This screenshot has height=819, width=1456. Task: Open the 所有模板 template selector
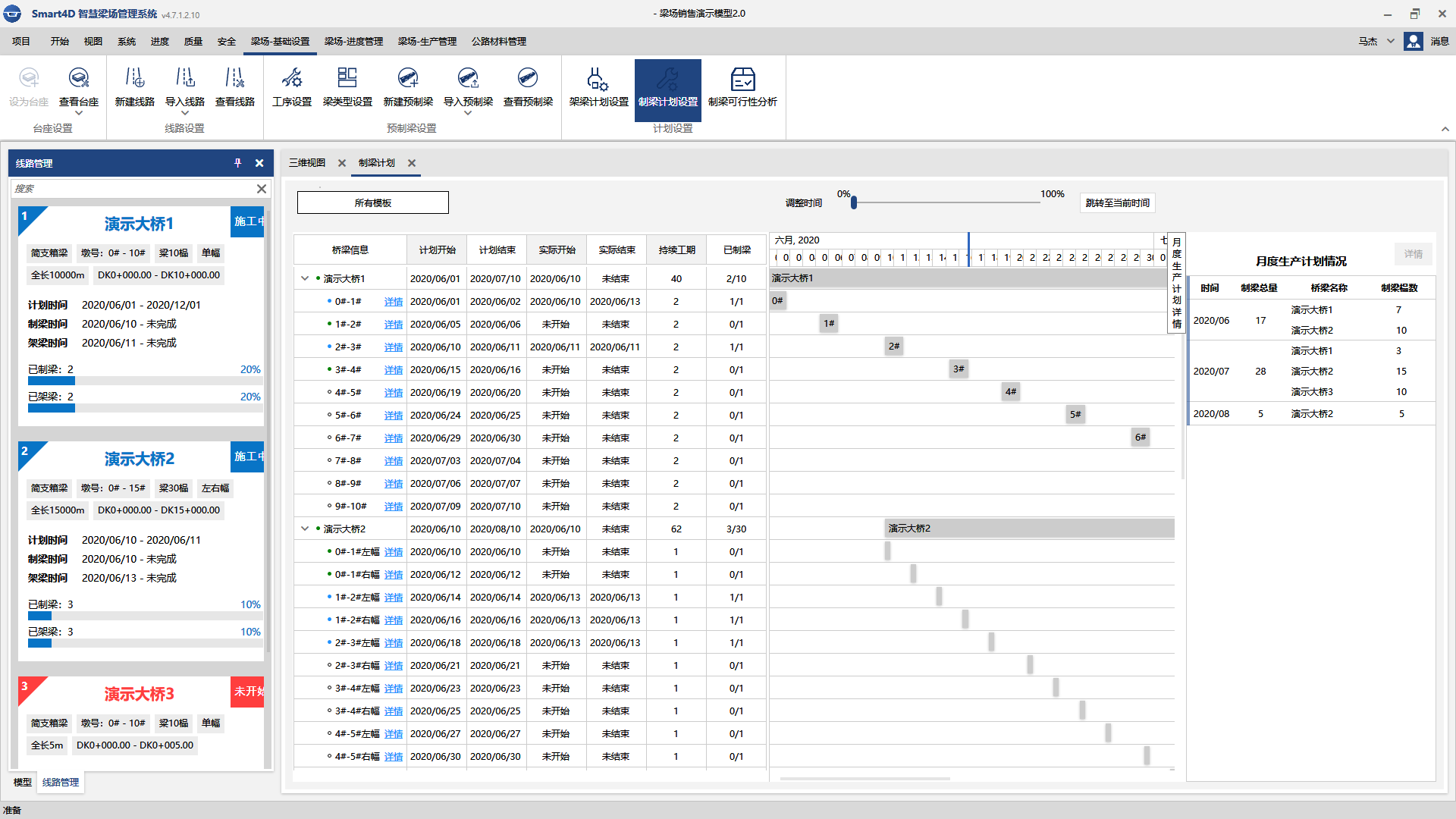373,202
